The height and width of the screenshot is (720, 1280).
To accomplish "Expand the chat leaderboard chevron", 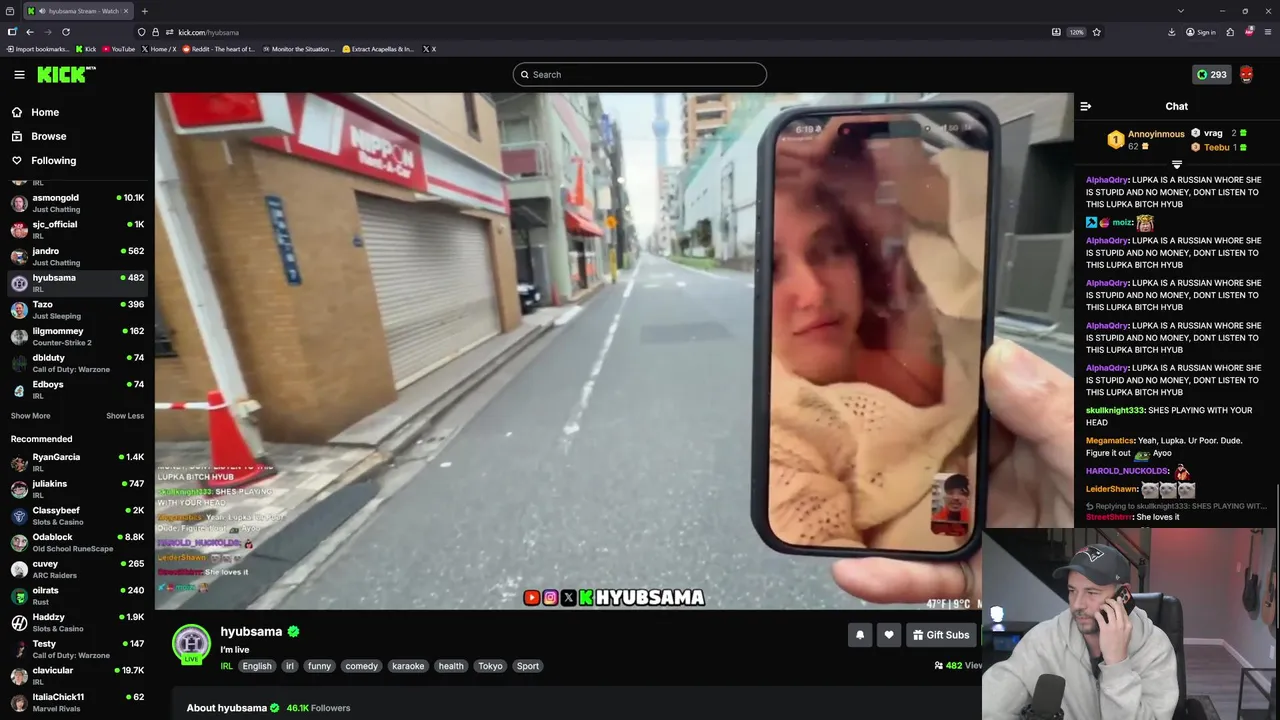I will click(x=1176, y=165).
